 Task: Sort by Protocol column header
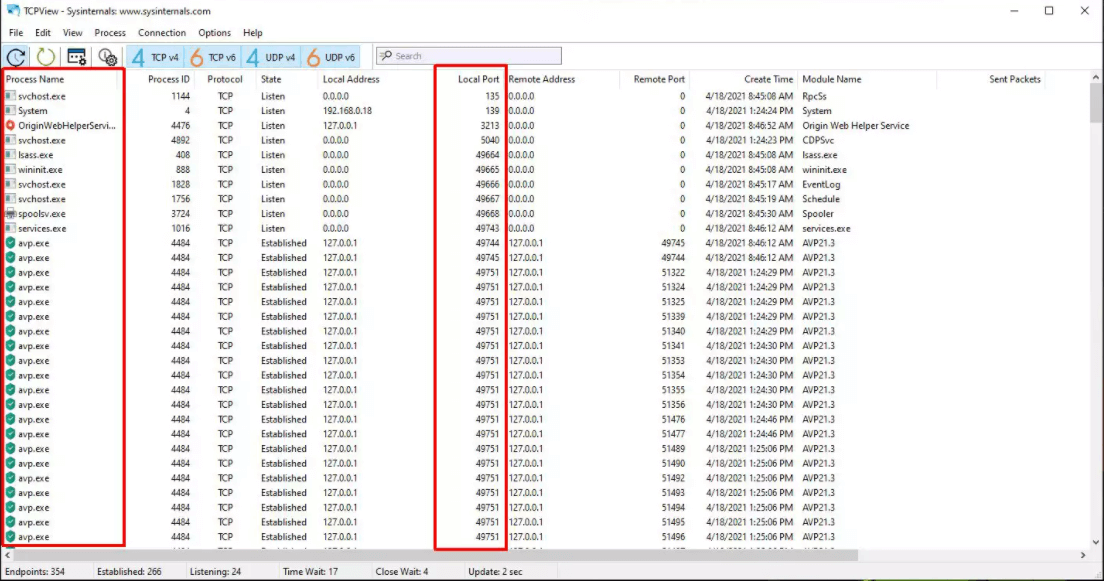click(x=225, y=80)
